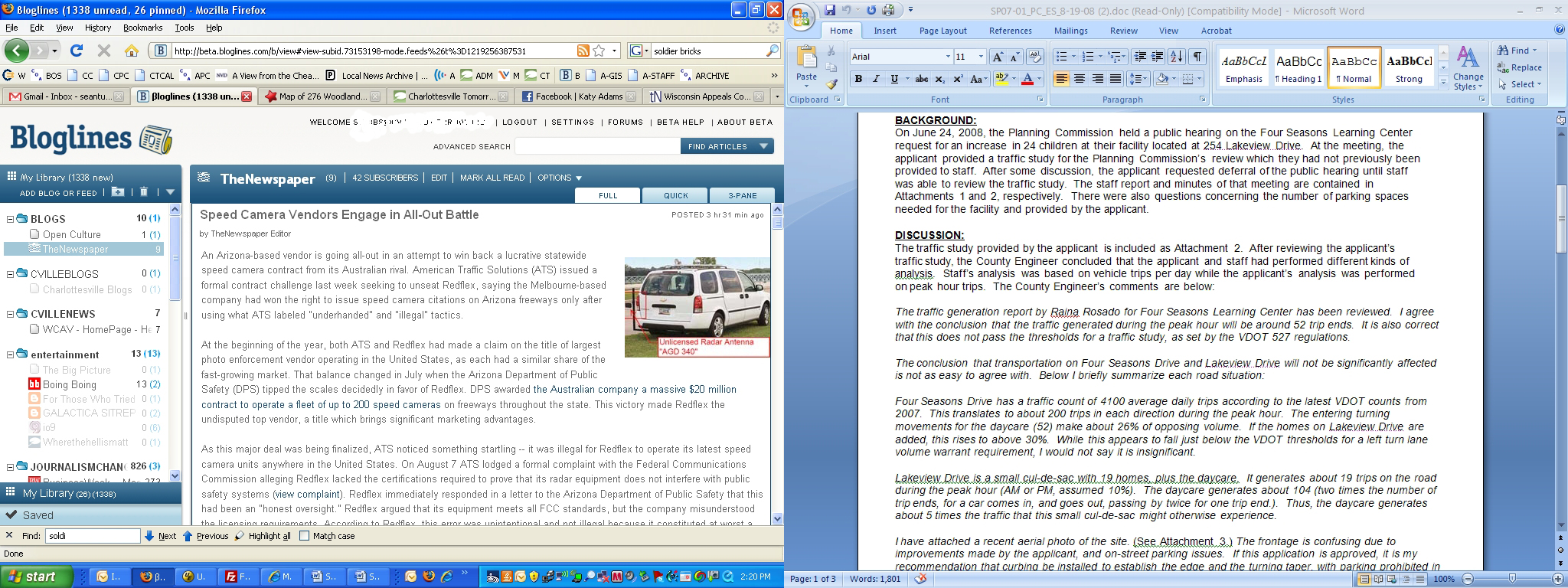
Task: Click the Firefox Back button
Action: click(16, 51)
